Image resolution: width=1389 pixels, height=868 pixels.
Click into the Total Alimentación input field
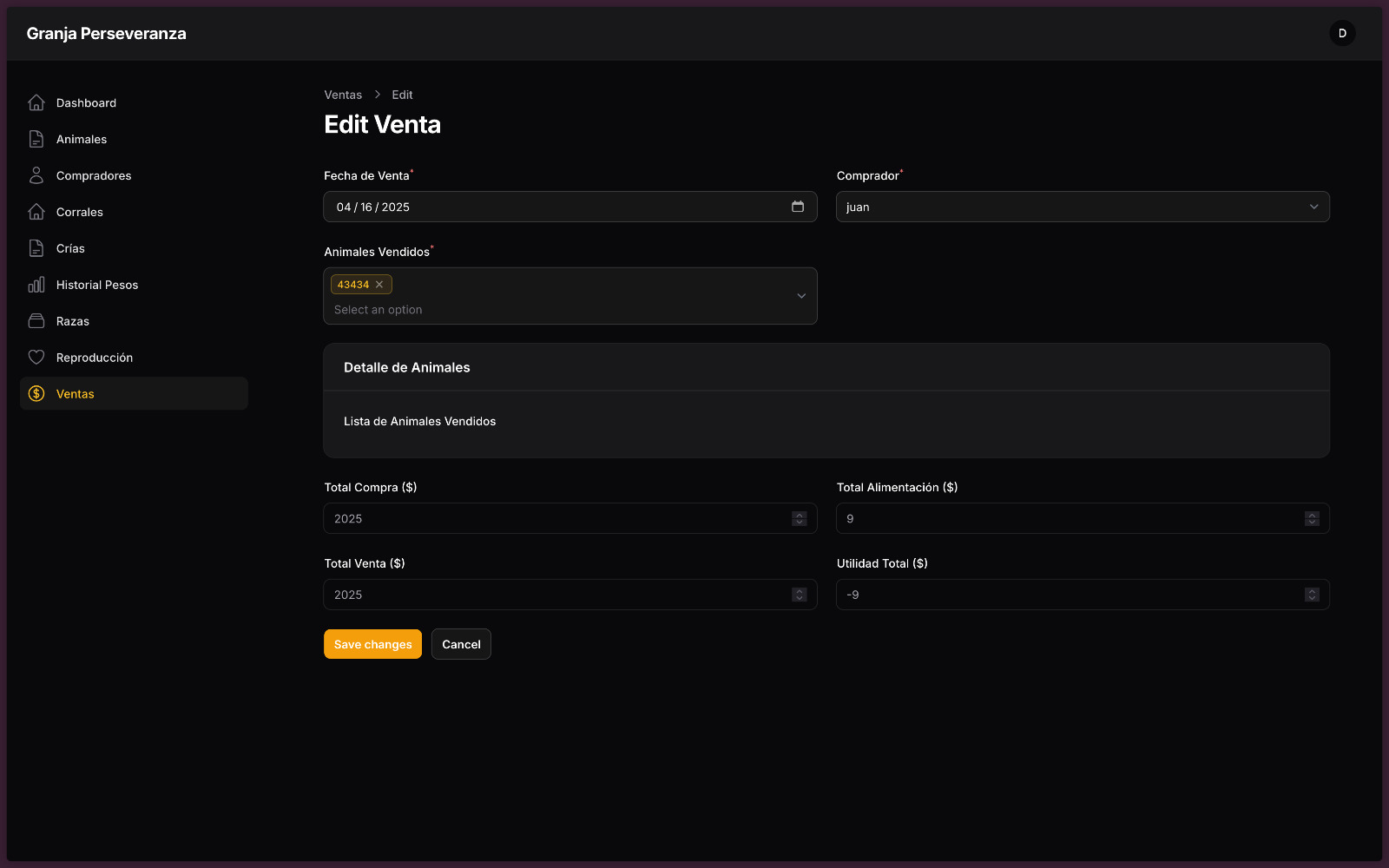coord(1068,518)
